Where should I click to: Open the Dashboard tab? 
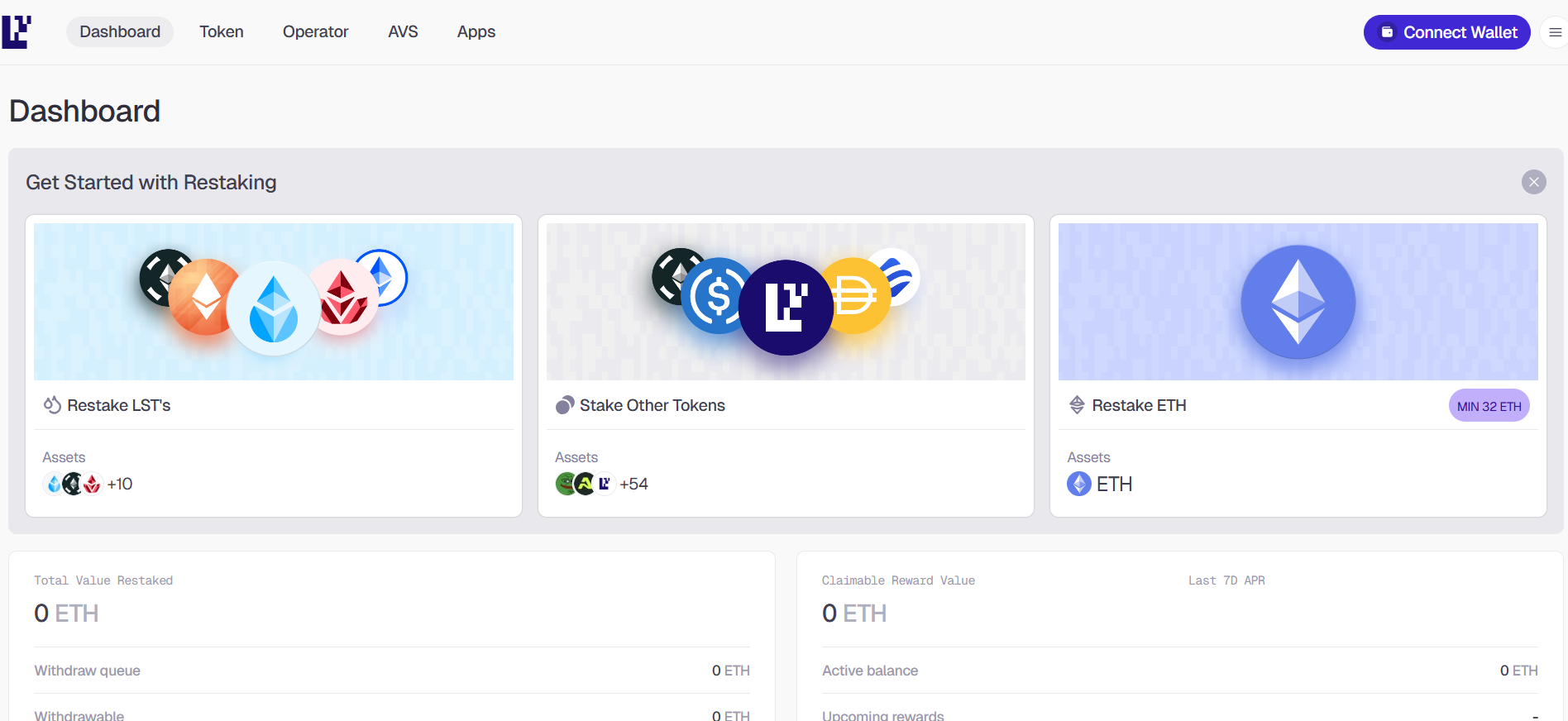[120, 31]
